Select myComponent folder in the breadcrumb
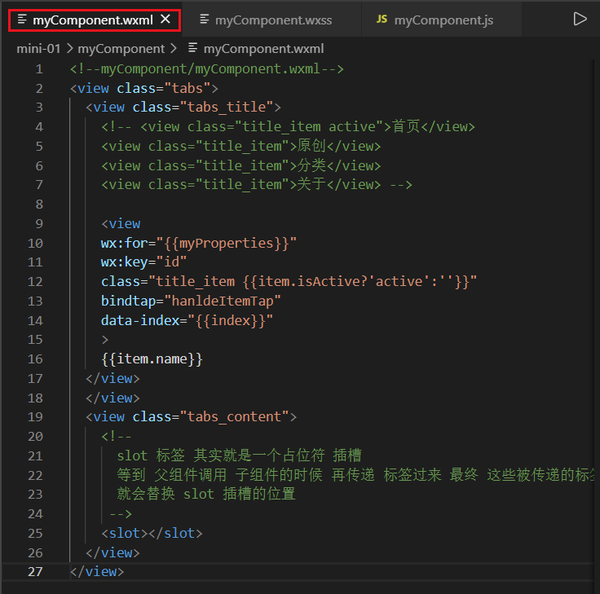This screenshot has width=600, height=594. (x=121, y=49)
